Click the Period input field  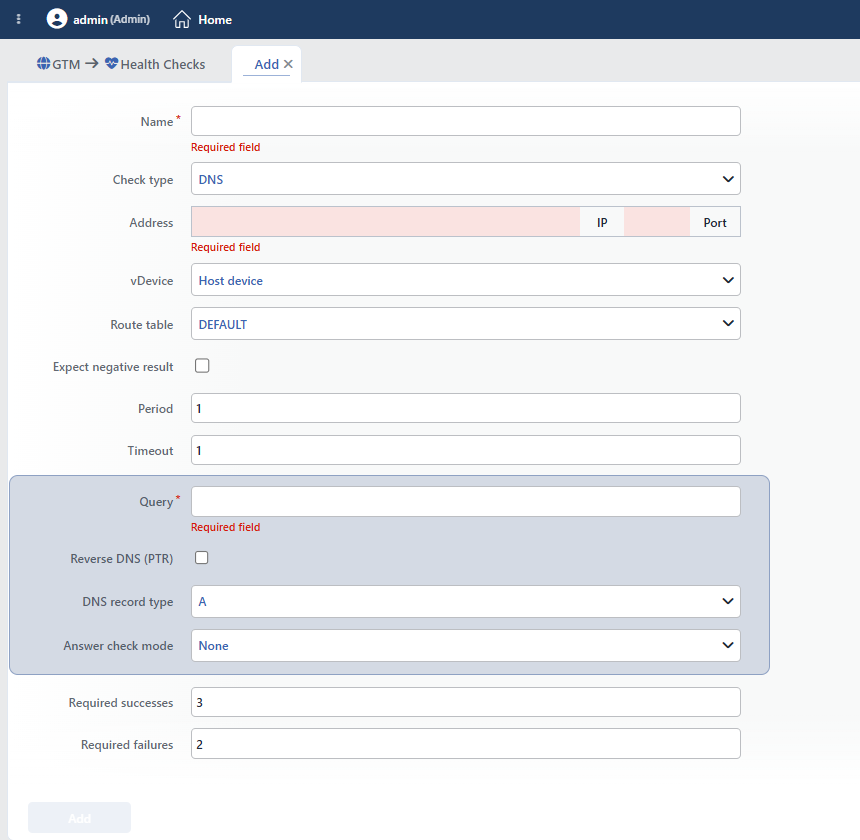(x=466, y=408)
